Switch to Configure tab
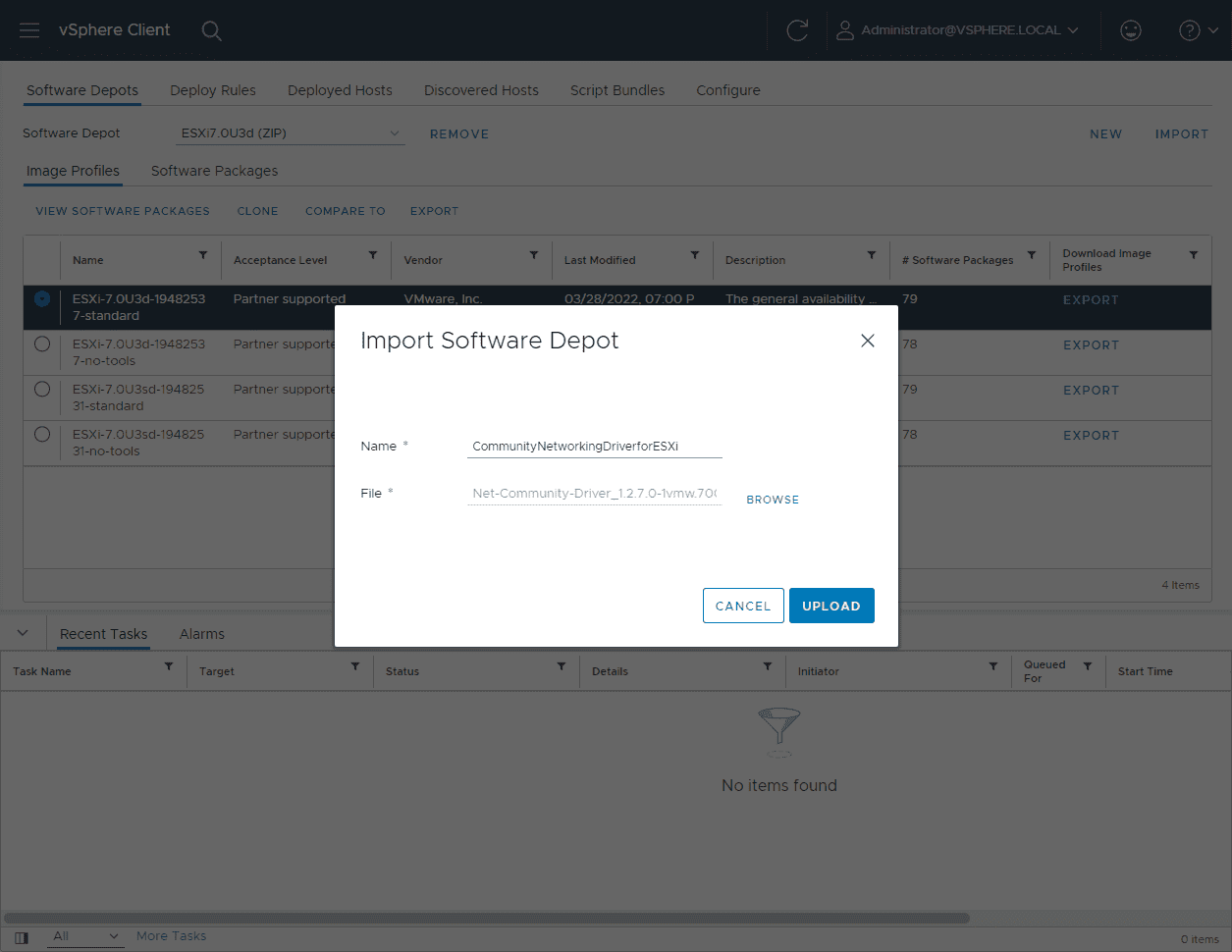The width and height of the screenshot is (1232, 952). [x=728, y=90]
